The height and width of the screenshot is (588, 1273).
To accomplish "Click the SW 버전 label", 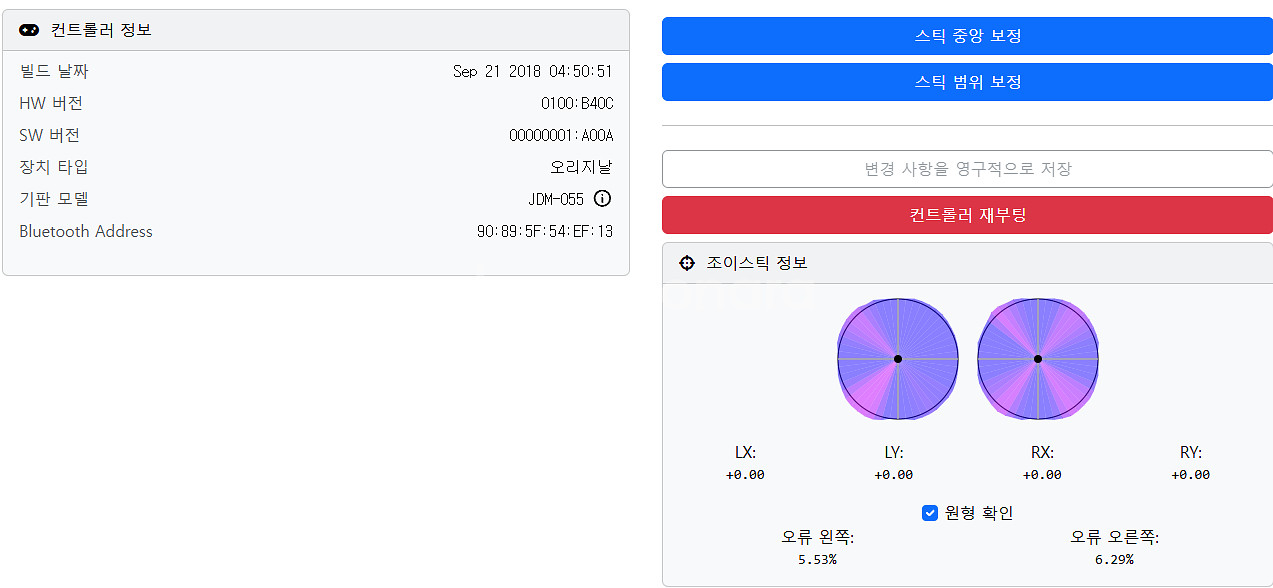I will point(50,135).
